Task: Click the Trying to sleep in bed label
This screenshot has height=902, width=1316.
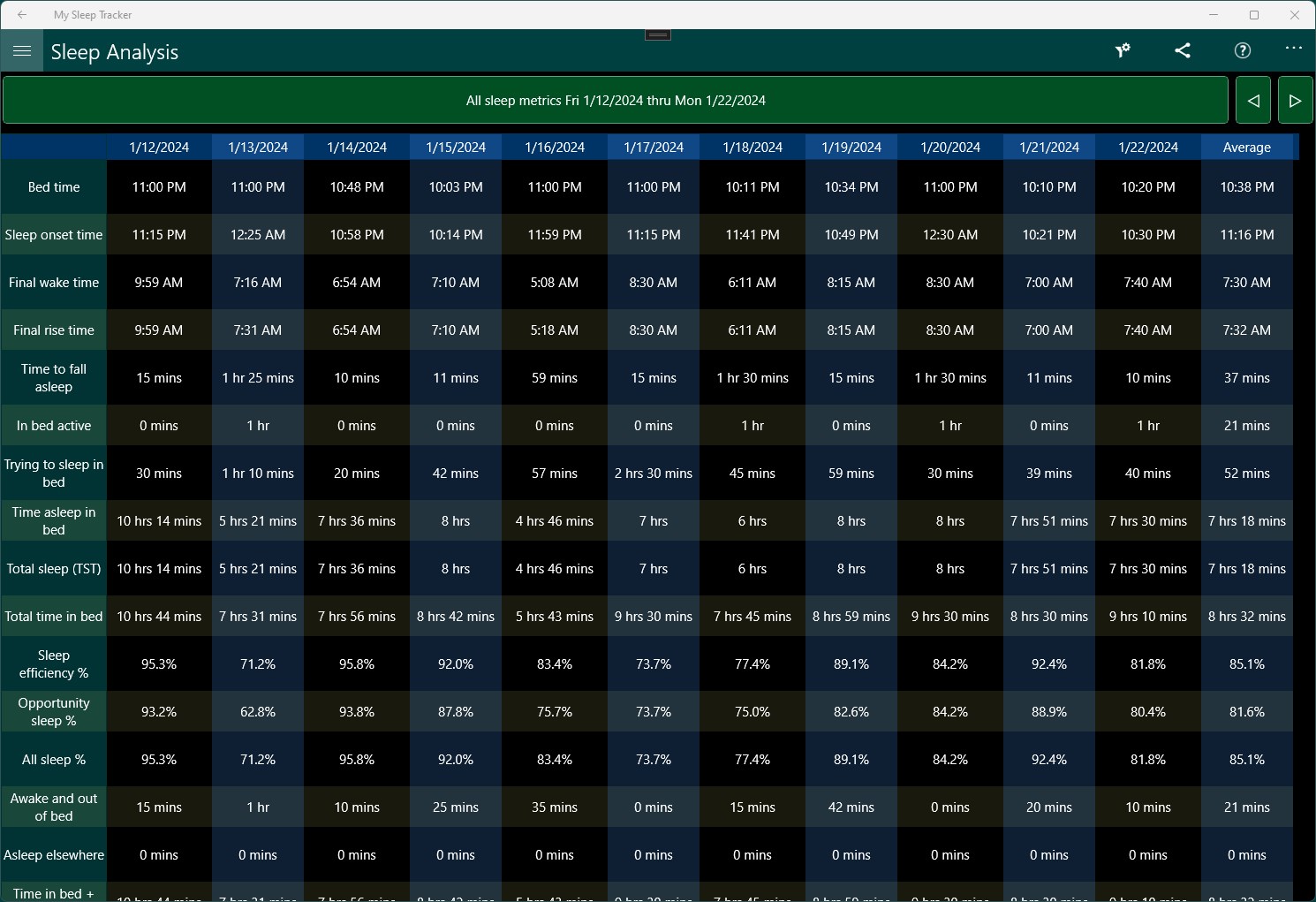Action: pos(54,474)
